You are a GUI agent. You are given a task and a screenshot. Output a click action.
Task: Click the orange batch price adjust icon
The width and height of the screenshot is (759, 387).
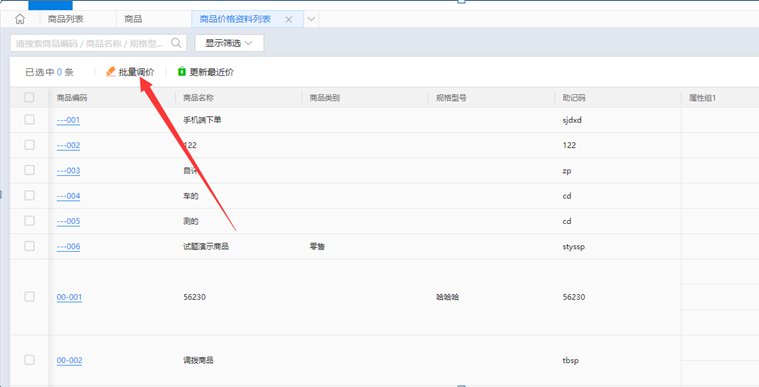coord(111,72)
